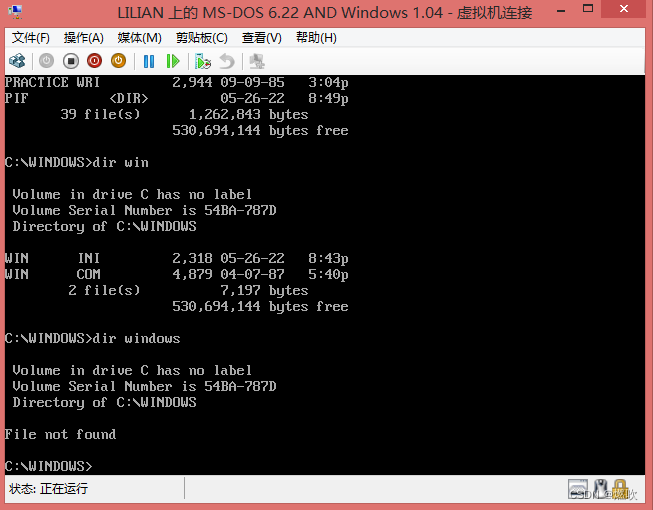653x510 pixels.
Task: Save VM state with the orange power icon
Action: [x=119, y=61]
